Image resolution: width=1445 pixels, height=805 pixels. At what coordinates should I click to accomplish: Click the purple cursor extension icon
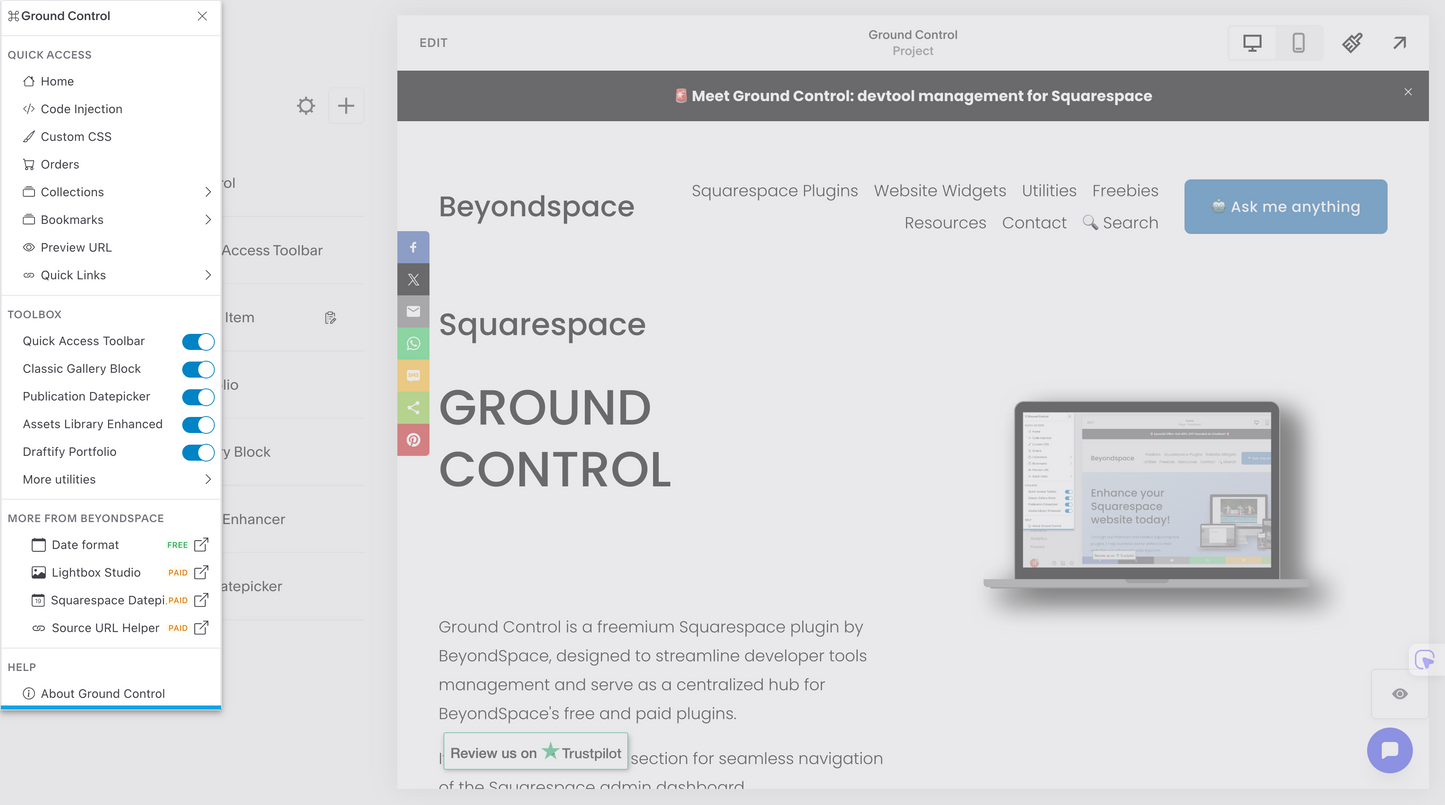click(x=1426, y=660)
